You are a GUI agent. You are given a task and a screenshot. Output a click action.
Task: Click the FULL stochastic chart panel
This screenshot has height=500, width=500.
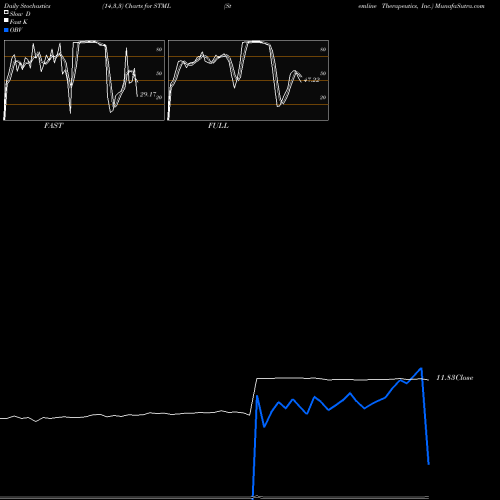point(248,80)
